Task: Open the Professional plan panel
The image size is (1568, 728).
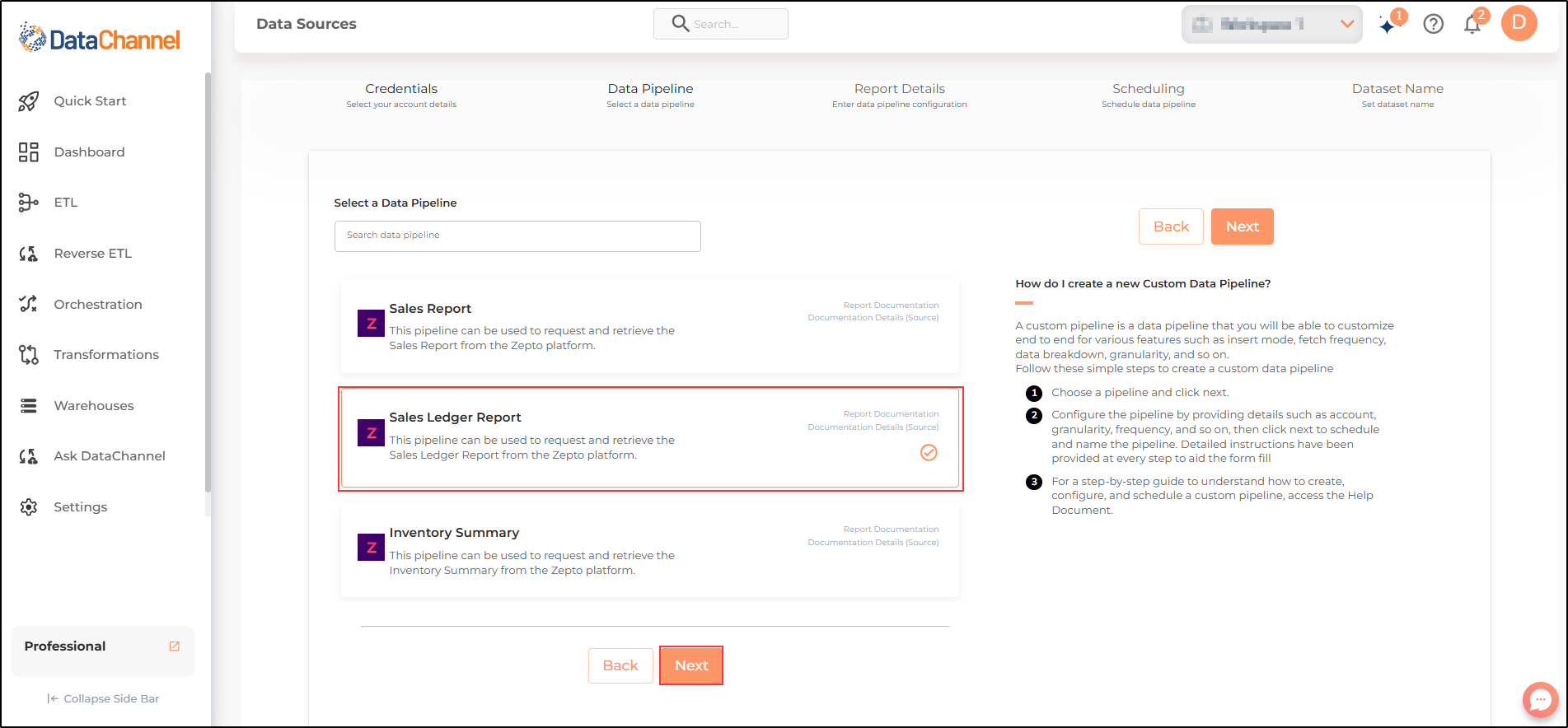Action: (102, 651)
